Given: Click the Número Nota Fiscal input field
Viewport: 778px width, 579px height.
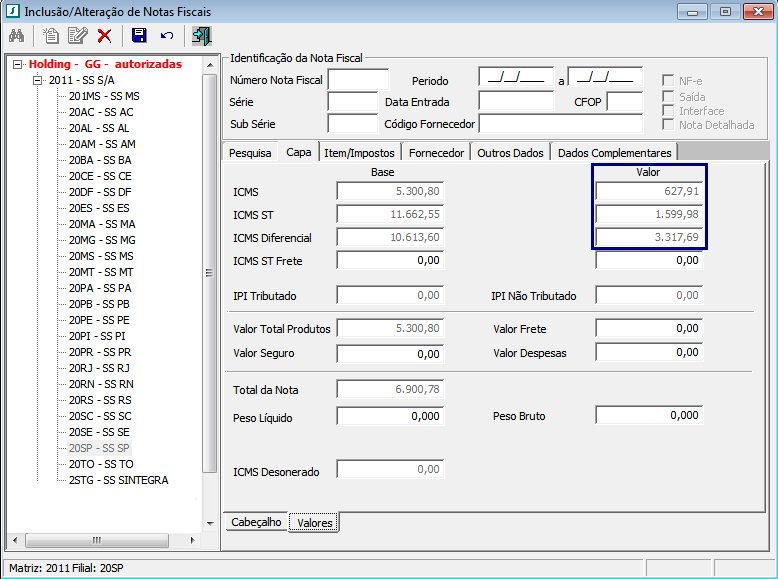Looking at the screenshot, I should coord(358,80).
